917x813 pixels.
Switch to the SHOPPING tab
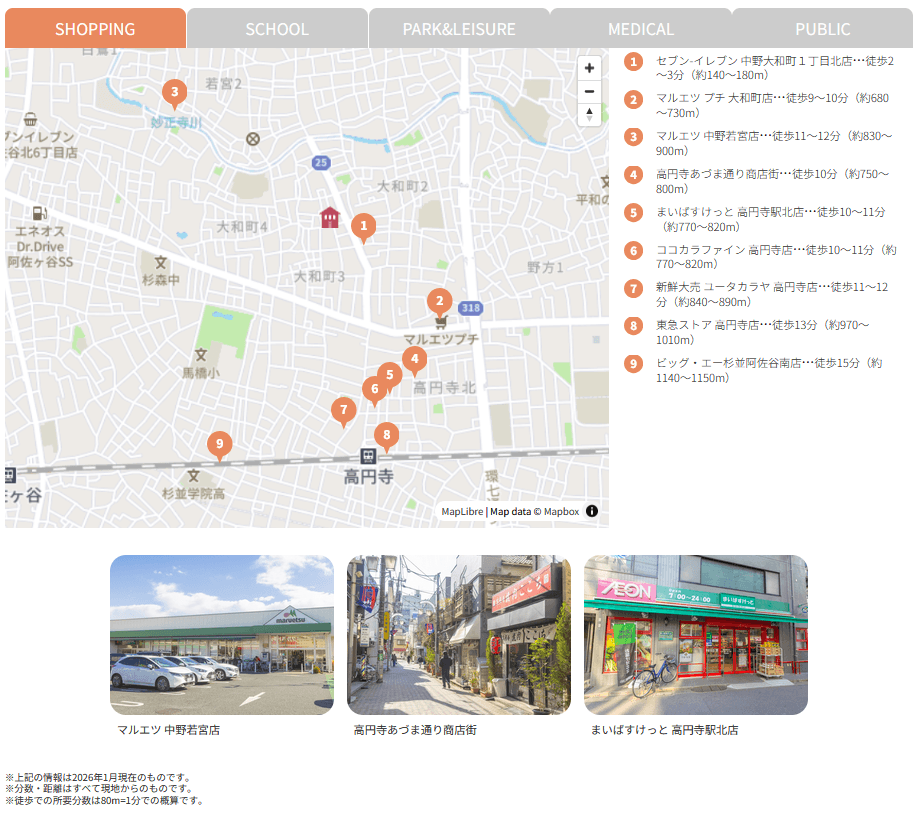point(95,28)
